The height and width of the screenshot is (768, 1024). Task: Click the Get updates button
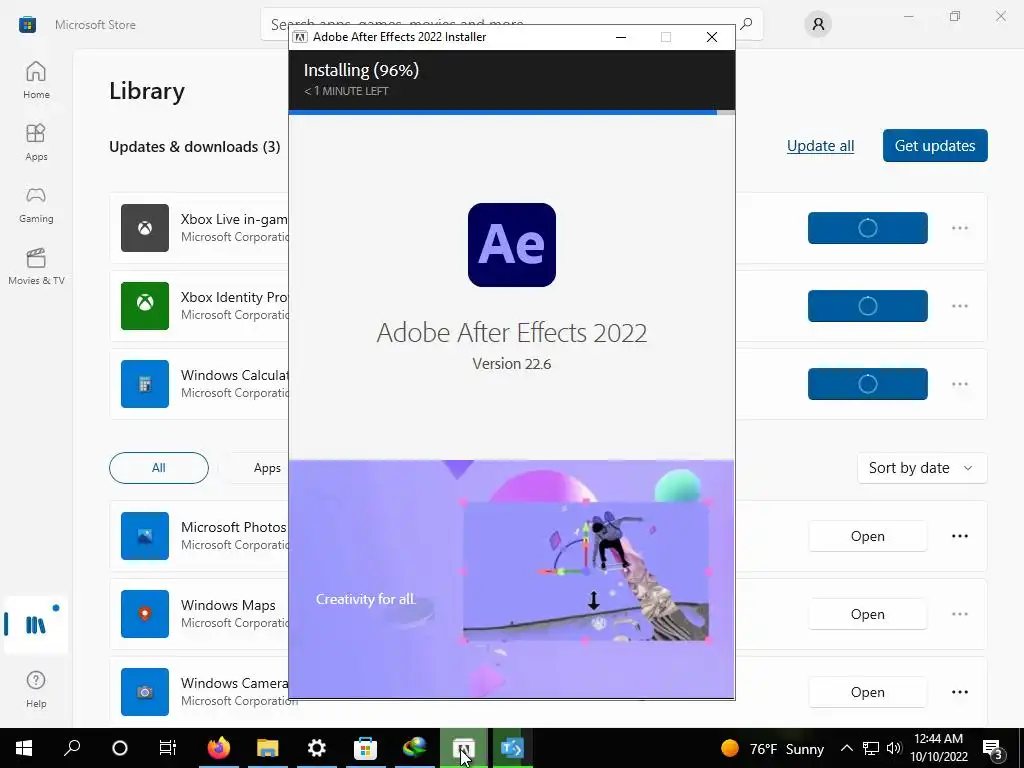935,146
